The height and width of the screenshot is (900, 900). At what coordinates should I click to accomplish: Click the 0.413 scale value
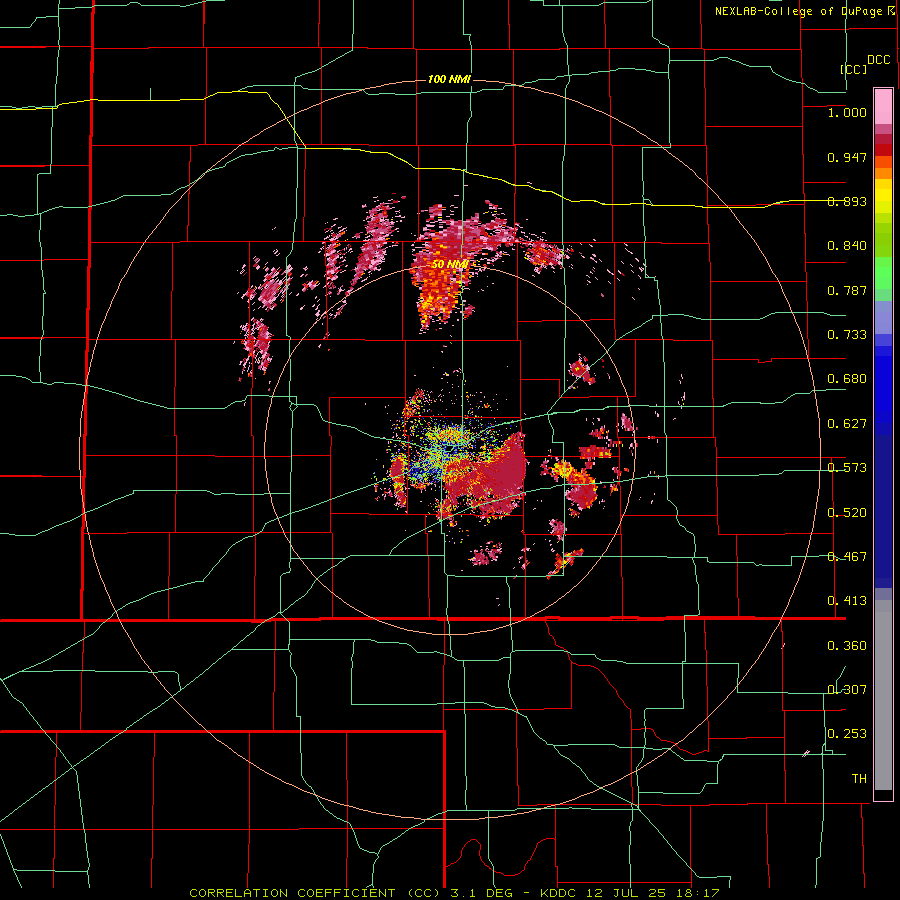point(847,601)
